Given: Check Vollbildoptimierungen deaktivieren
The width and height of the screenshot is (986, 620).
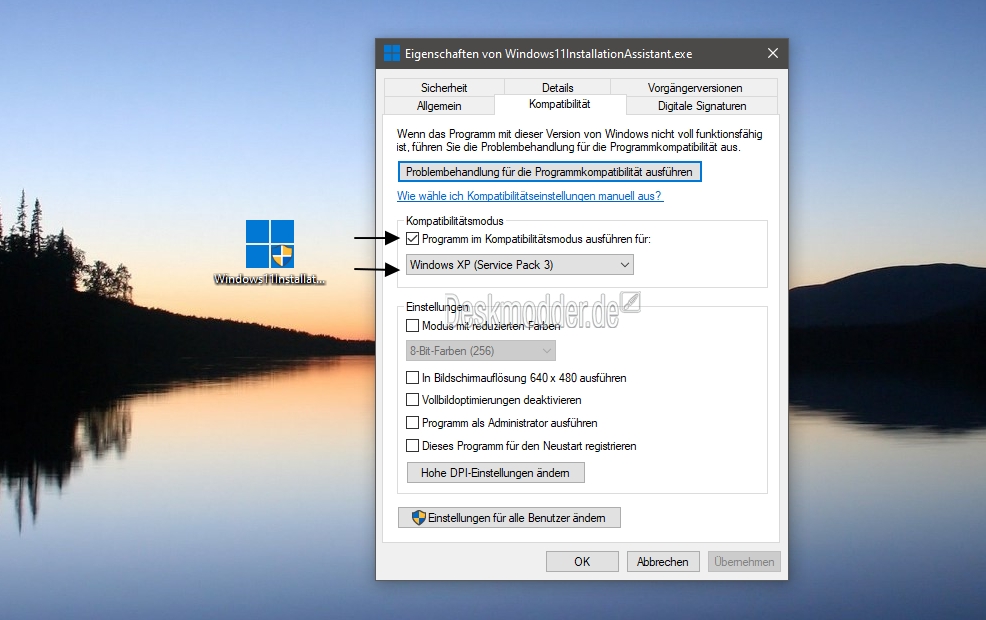Looking at the screenshot, I should tap(413, 400).
